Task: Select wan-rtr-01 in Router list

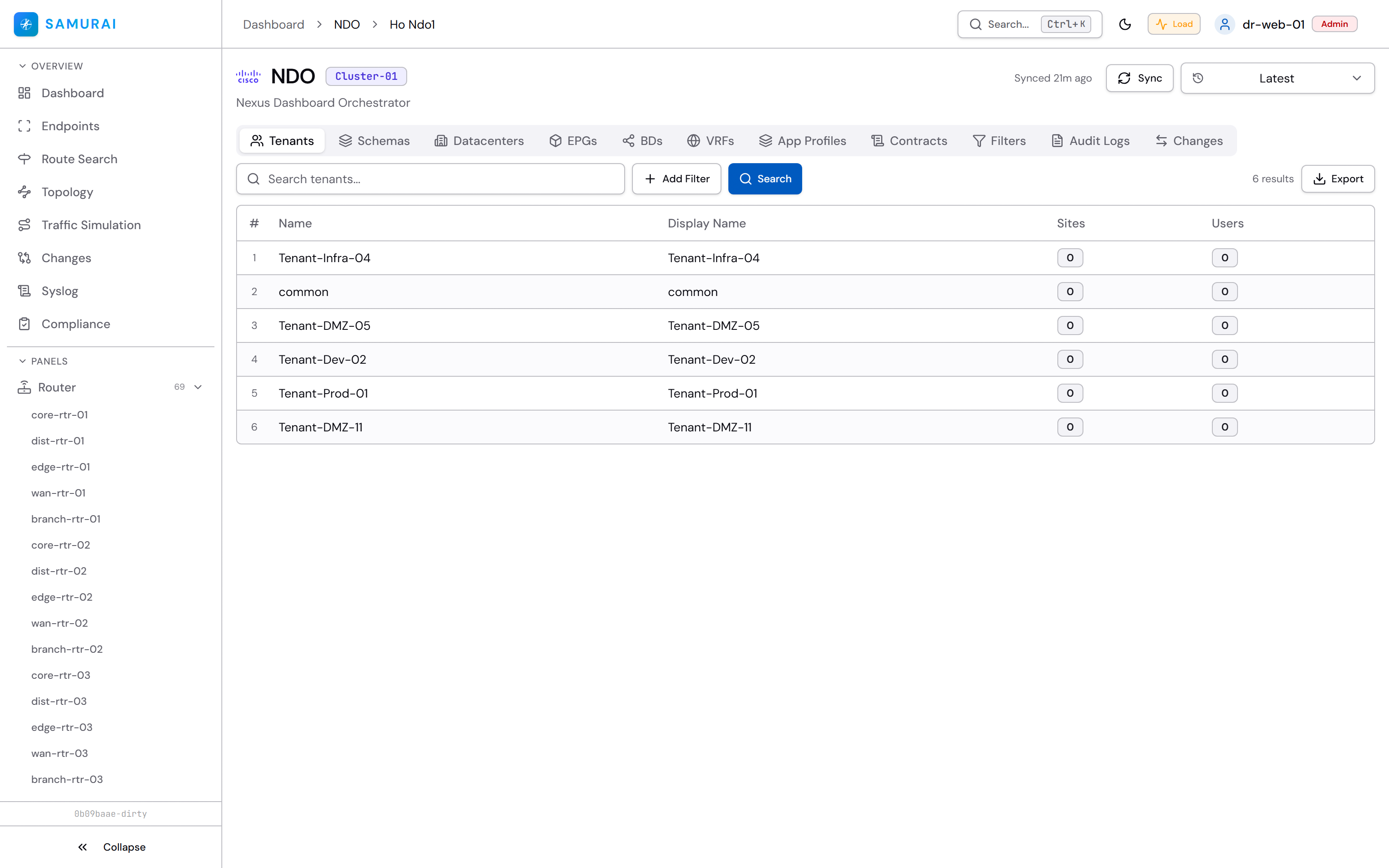Action: coord(59,493)
